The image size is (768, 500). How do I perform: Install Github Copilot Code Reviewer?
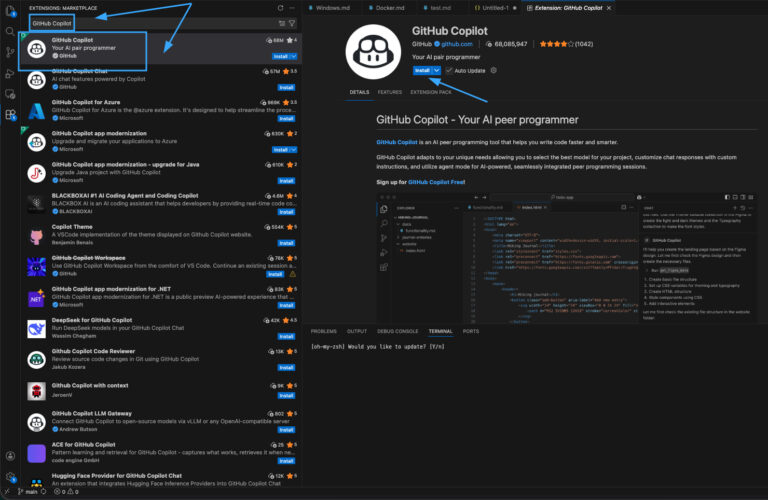point(286,368)
